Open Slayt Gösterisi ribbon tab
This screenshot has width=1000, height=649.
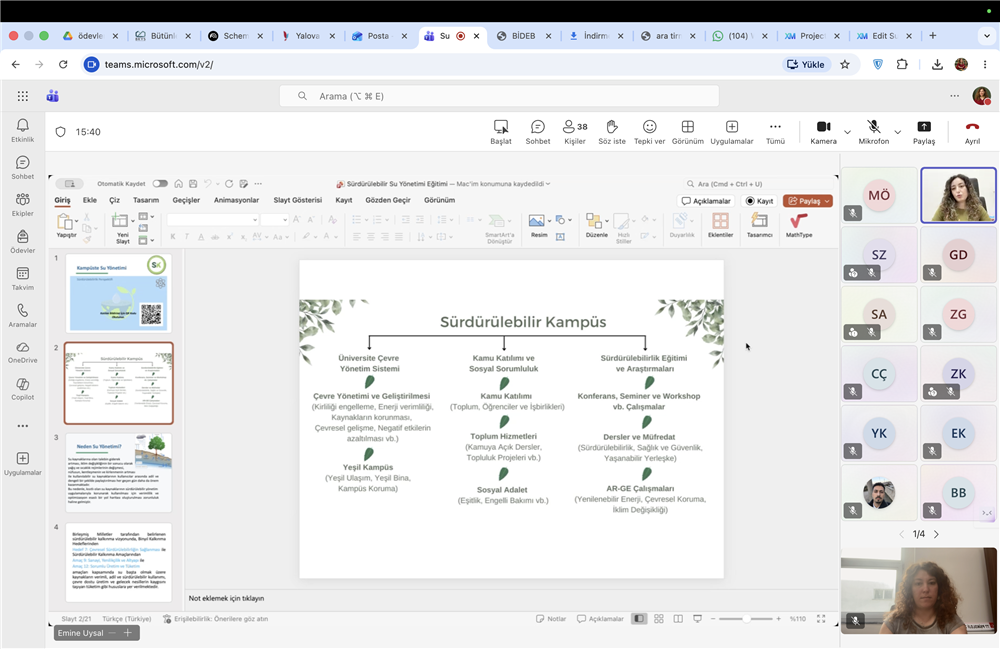point(298,200)
